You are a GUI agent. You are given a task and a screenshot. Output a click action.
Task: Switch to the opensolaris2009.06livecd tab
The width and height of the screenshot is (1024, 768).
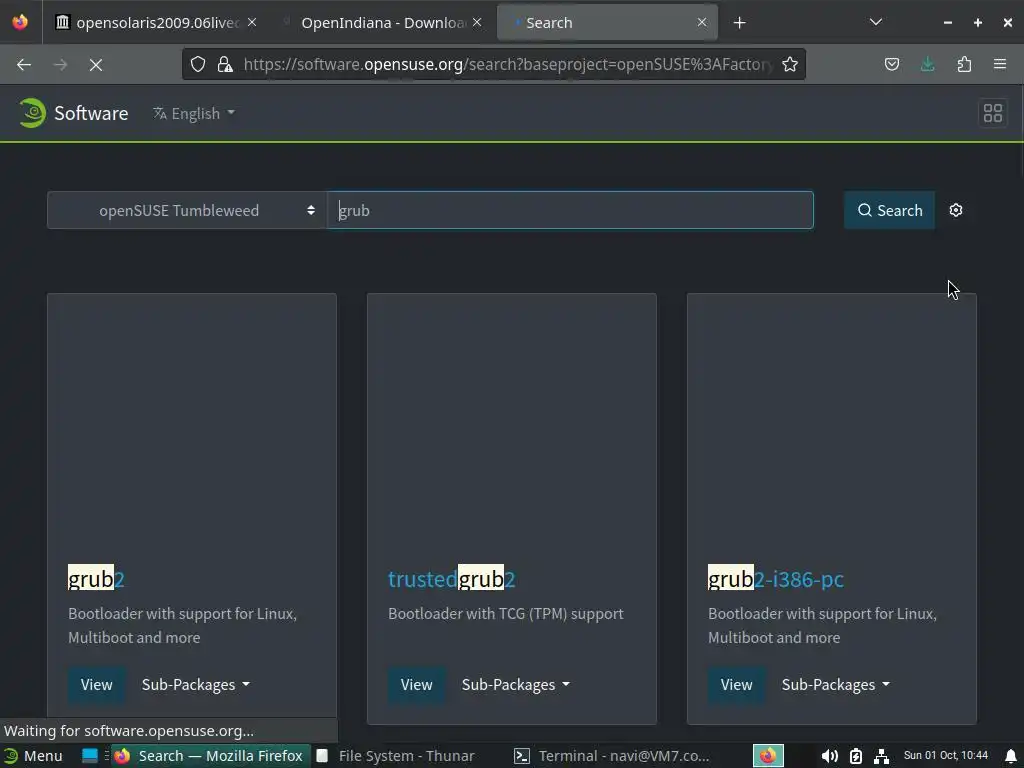(x=148, y=23)
